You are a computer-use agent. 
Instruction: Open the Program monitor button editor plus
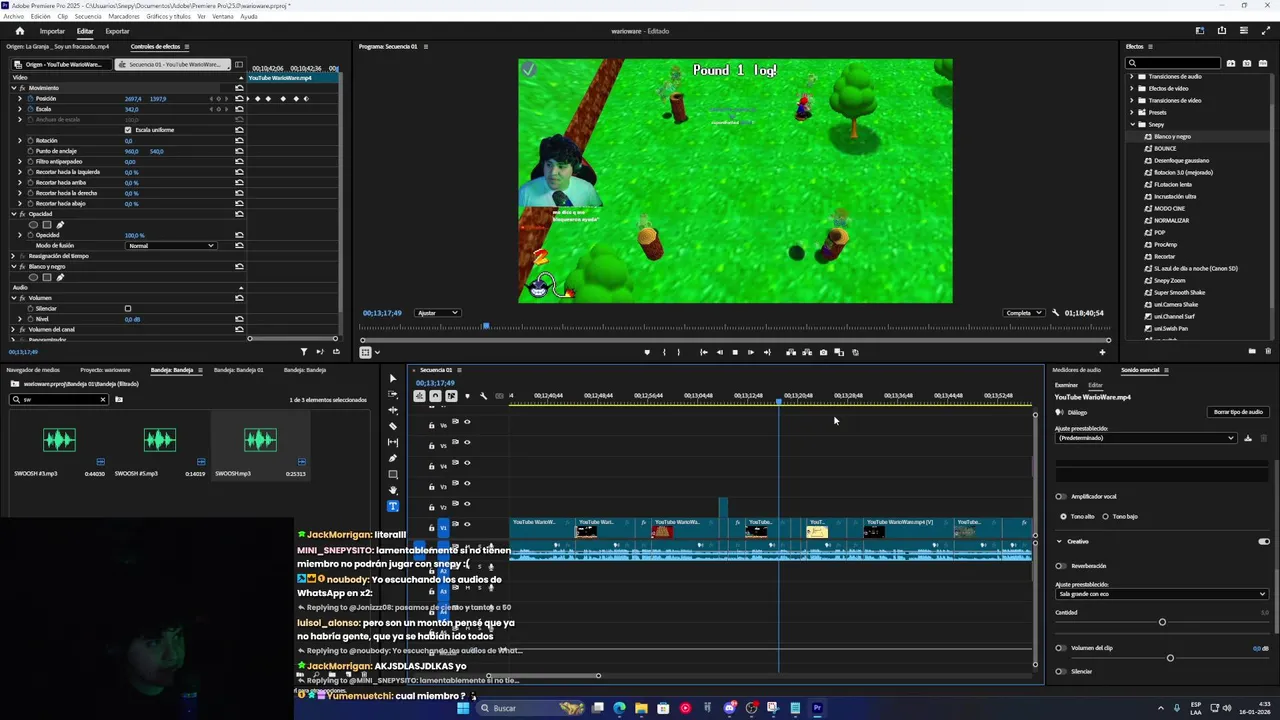coord(1102,352)
